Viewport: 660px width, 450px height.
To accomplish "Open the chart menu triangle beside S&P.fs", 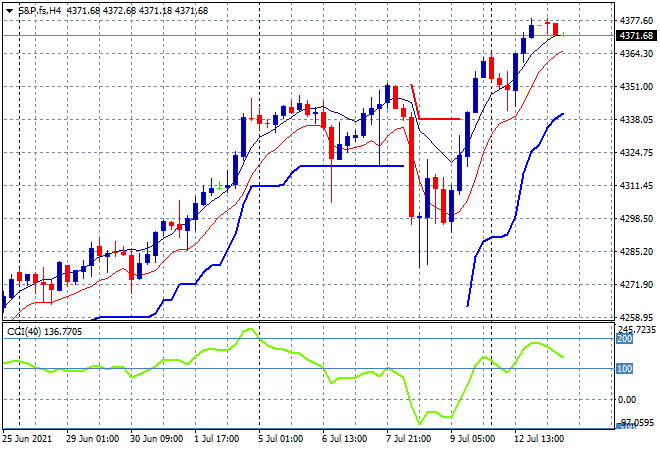I will (x=10, y=11).
